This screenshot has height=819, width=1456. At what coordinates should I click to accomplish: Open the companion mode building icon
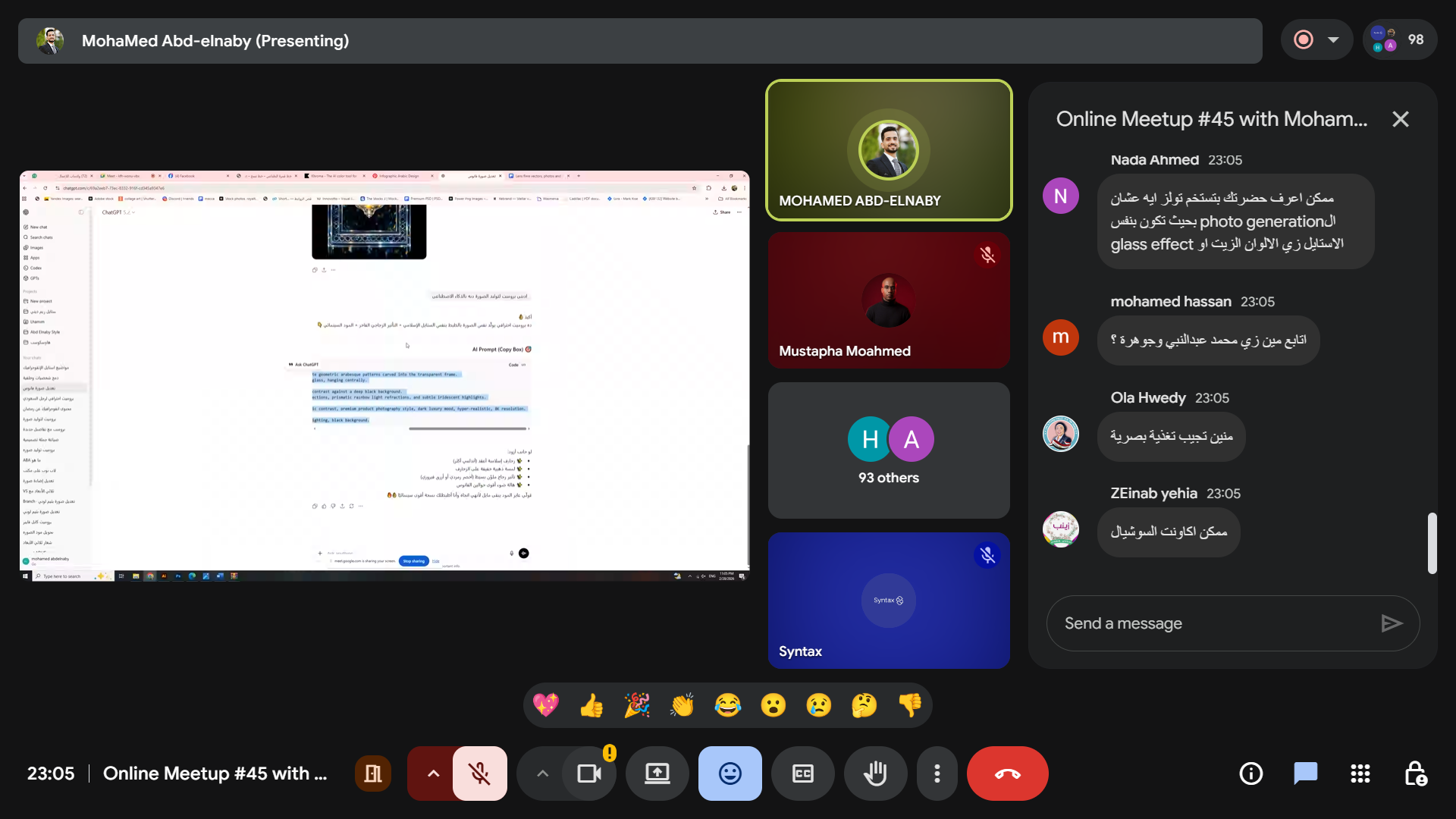coord(372,773)
